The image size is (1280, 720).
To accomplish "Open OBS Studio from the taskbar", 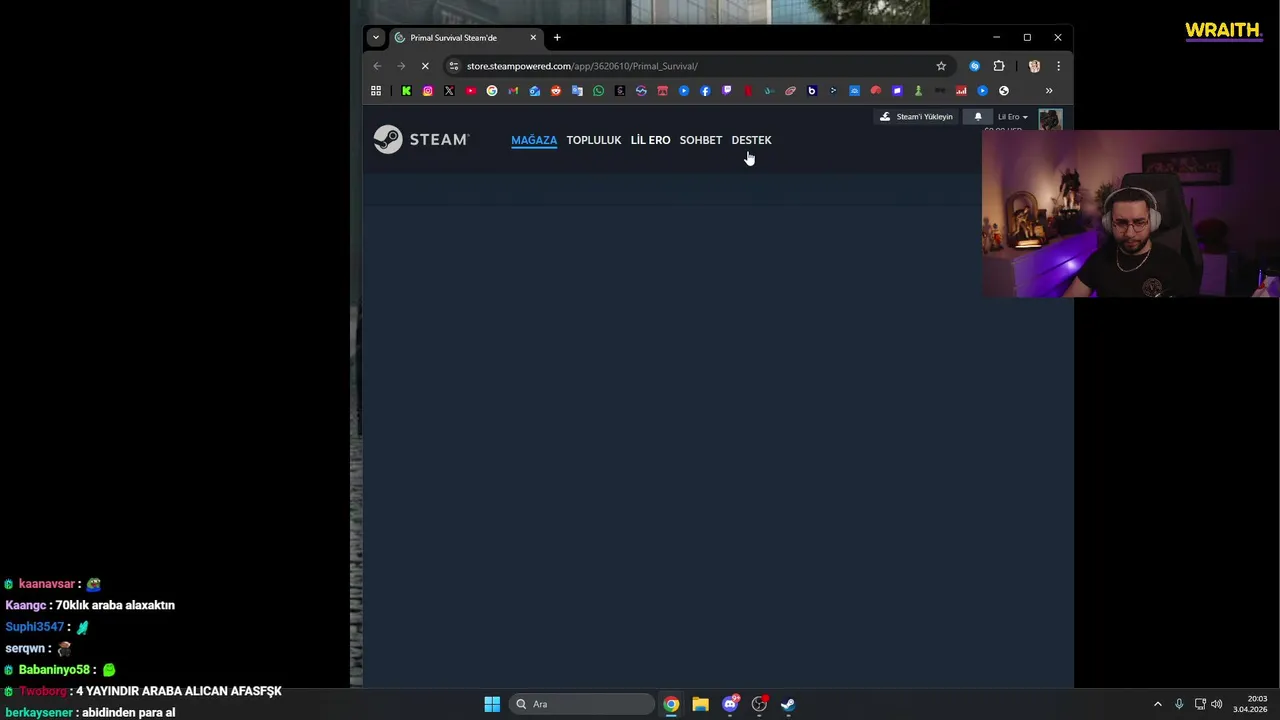I will coord(759,704).
